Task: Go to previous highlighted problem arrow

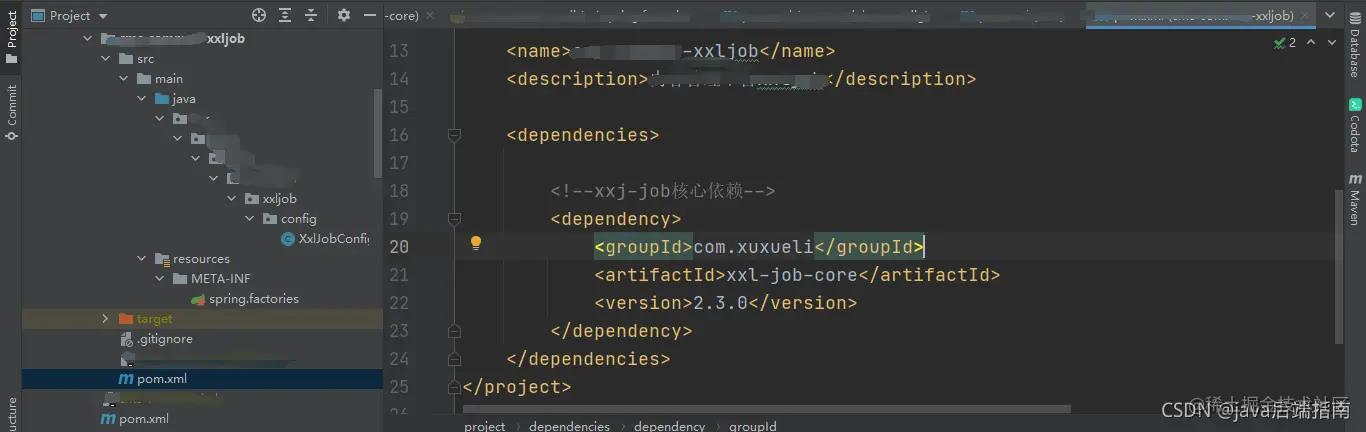Action: pyautogui.click(x=1310, y=43)
